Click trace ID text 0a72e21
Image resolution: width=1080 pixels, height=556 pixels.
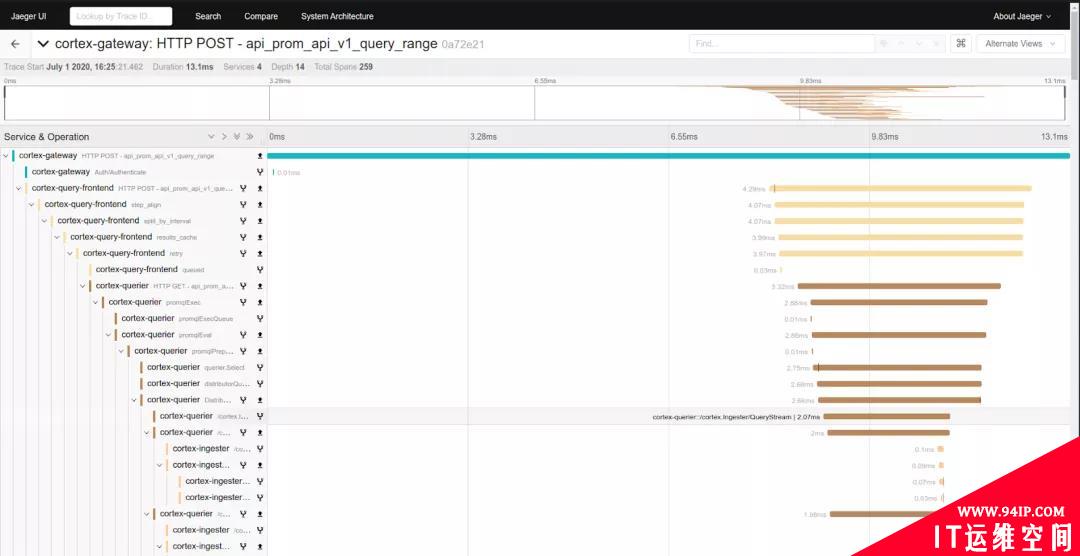pyautogui.click(x=463, y=44)
